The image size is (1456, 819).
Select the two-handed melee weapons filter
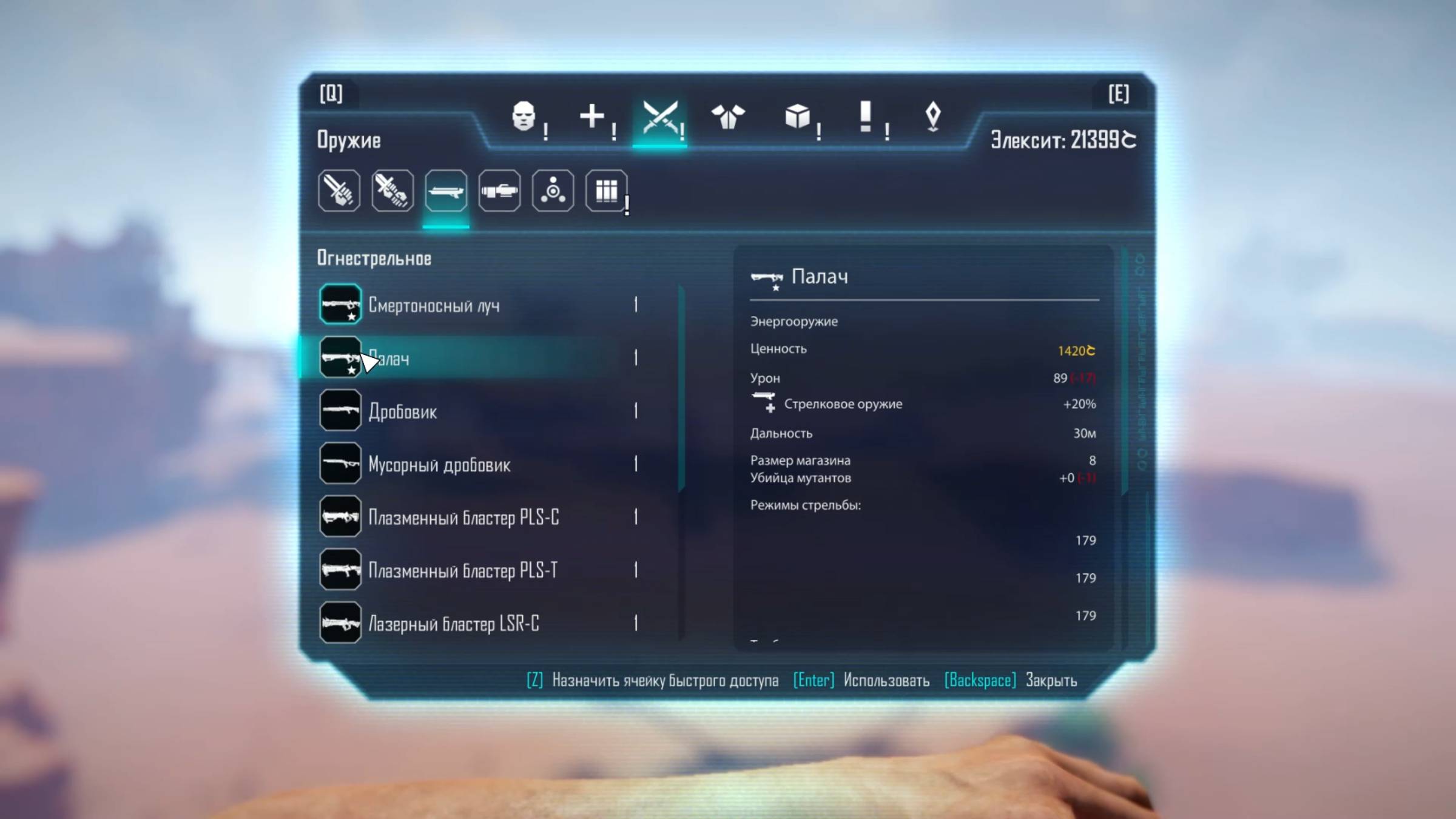tap(393, 191)
